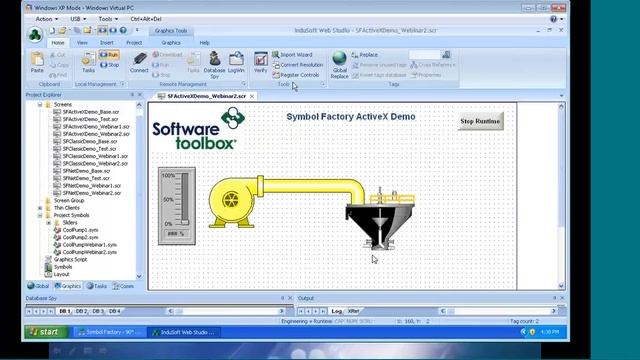Collapse the Project Symbols folder

[40, 215]
